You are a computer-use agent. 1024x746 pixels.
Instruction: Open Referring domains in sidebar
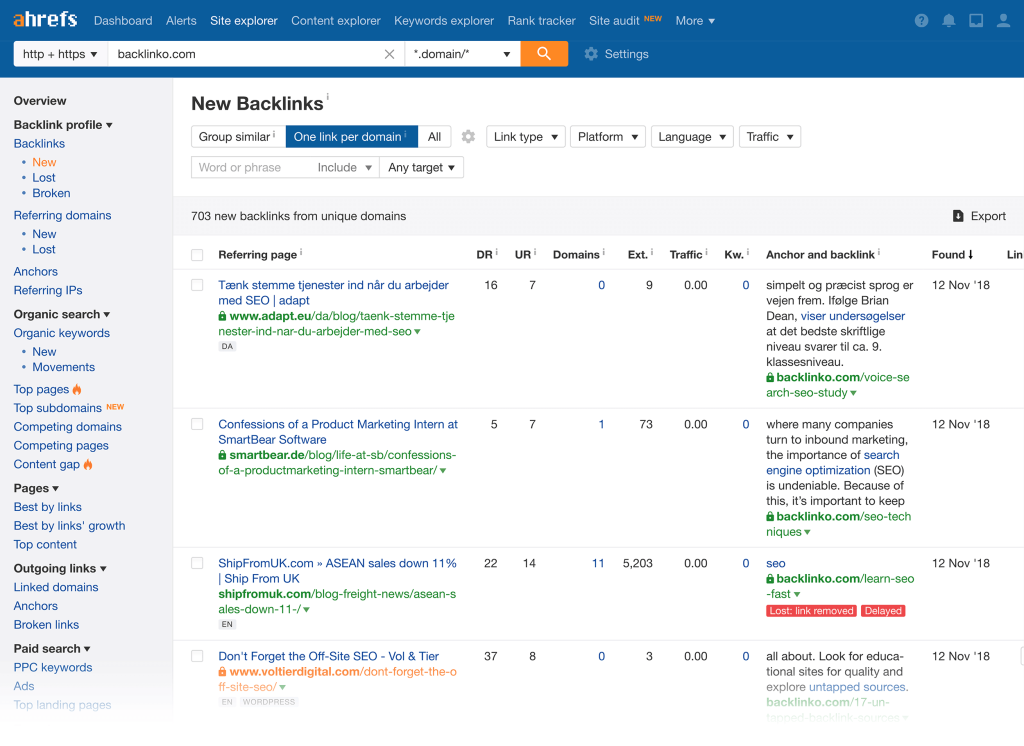tap(62, 215)
